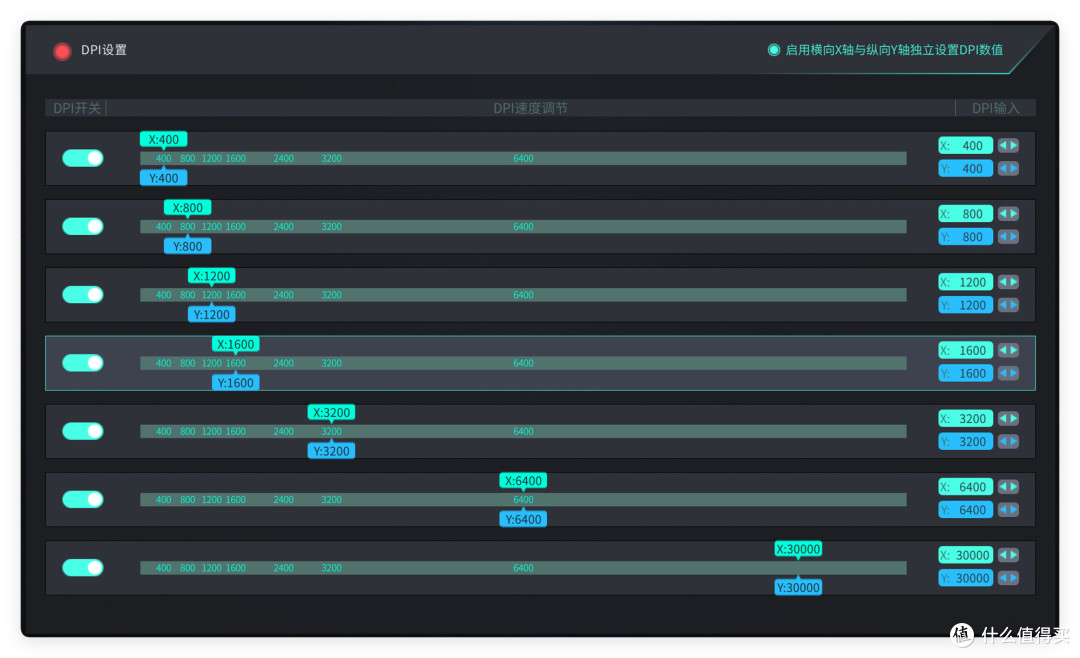Viewport: 1080px width, 658px height.
Task: Click the X:400 slider handle
Action: click(163, 139)
